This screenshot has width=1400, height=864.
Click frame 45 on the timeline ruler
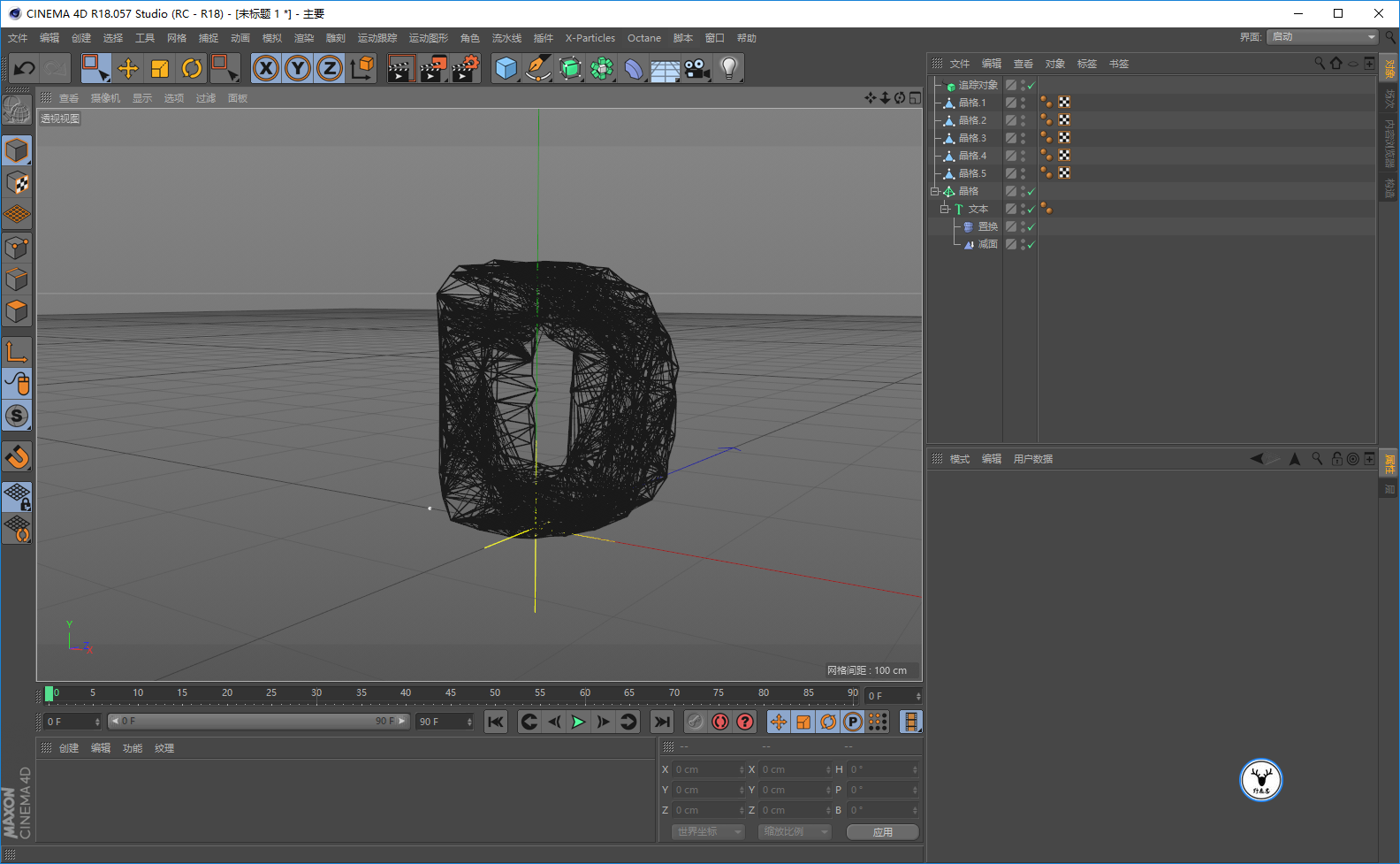click(451, 694)
